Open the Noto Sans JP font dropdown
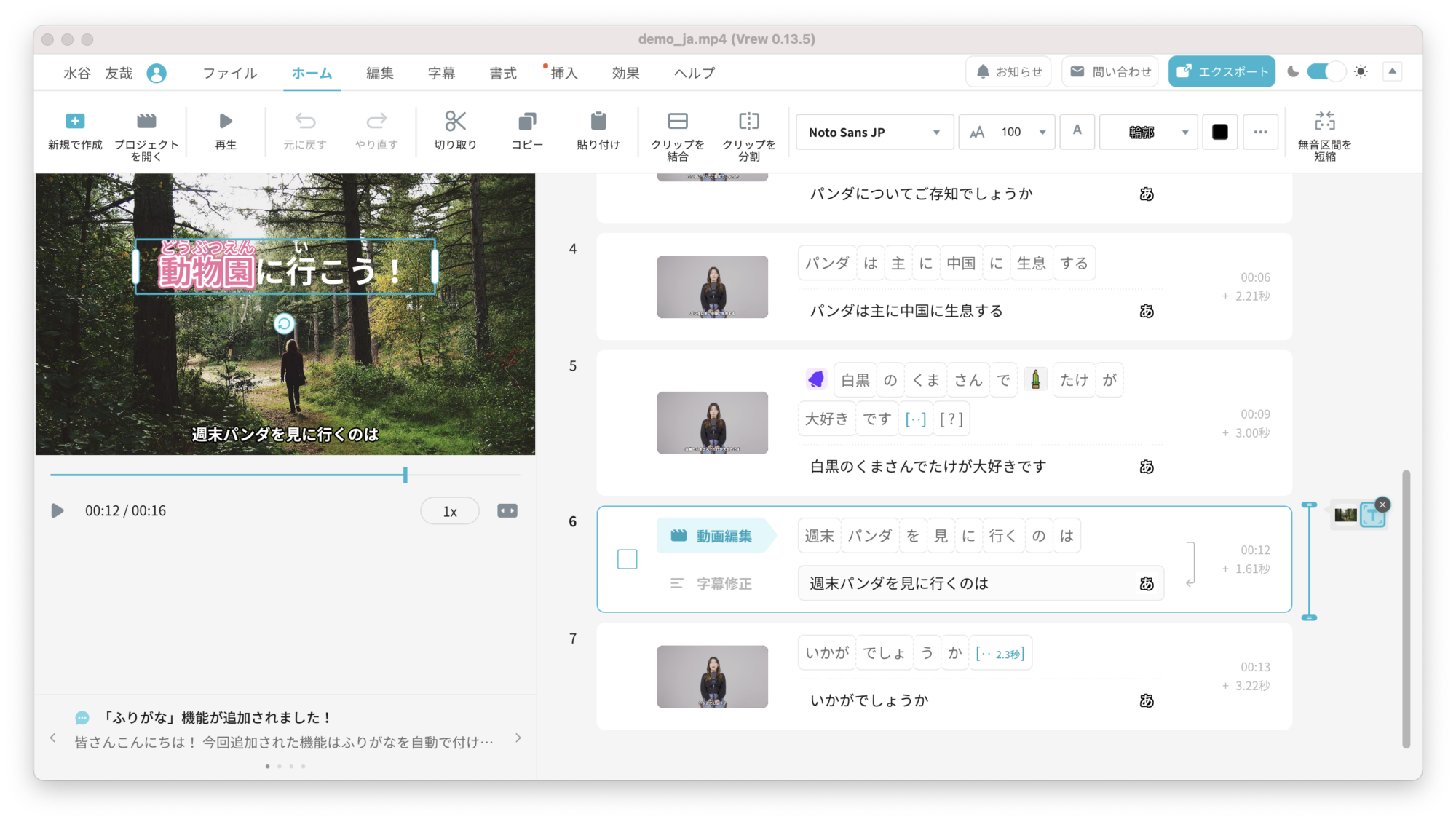The image size is (1456, 822). coord(874,133)
